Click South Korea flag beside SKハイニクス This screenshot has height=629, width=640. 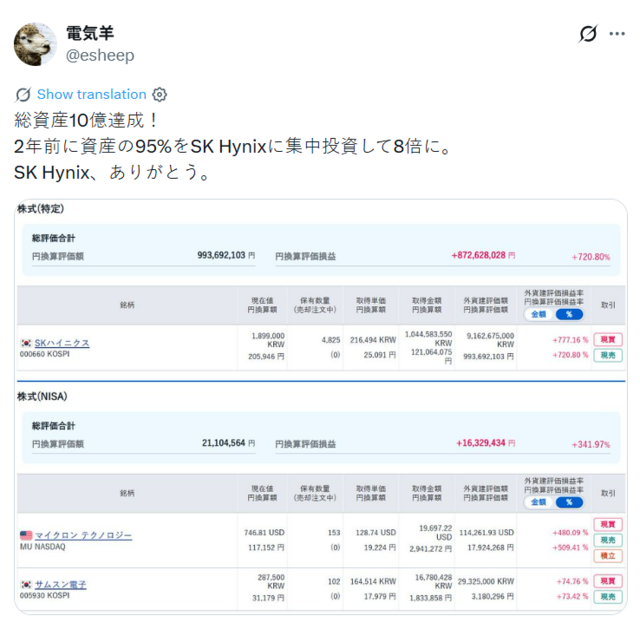(26, 343)
